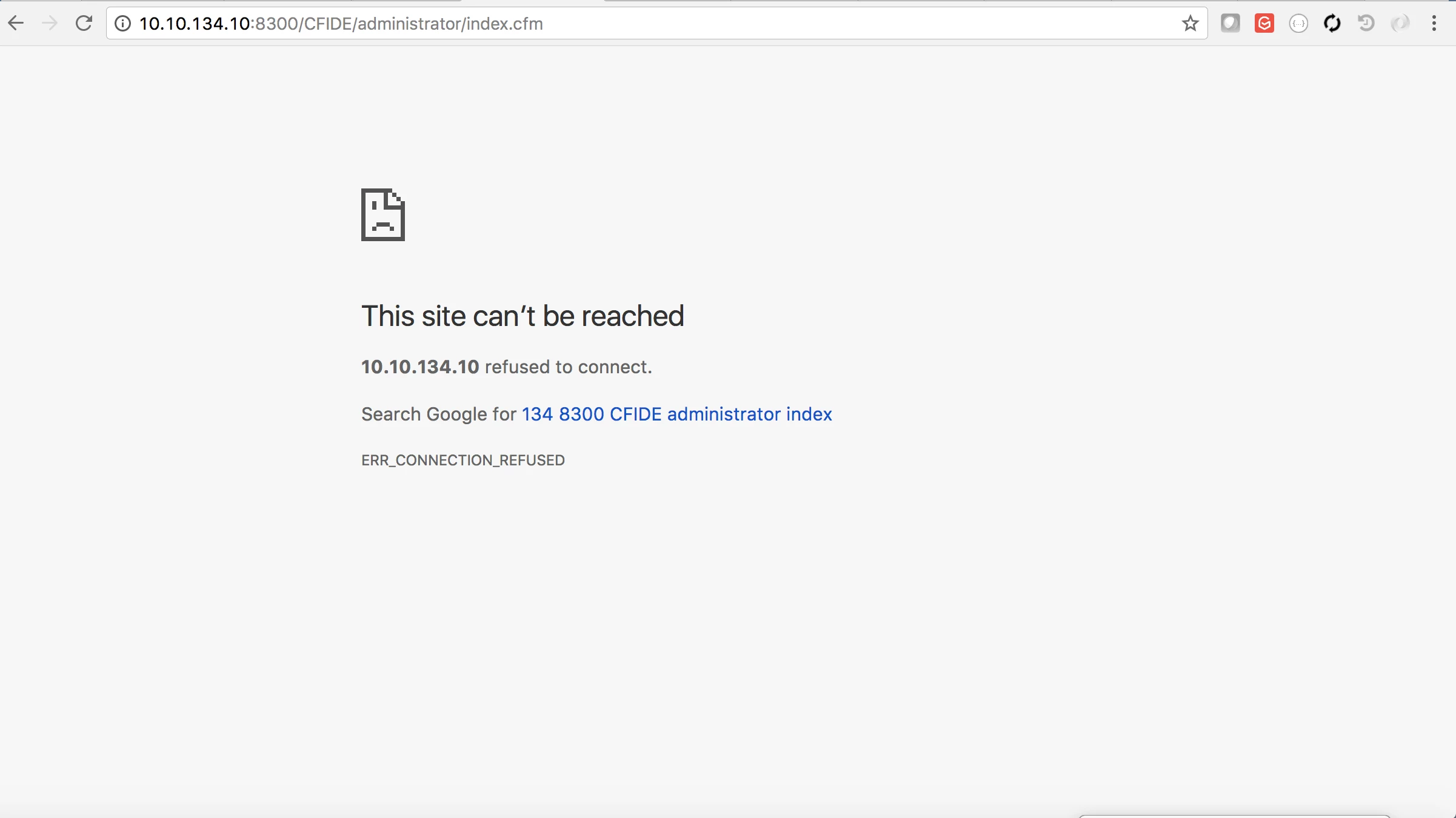Click the sad page error icon
1456x818 pixels.
tap(383, 214)
